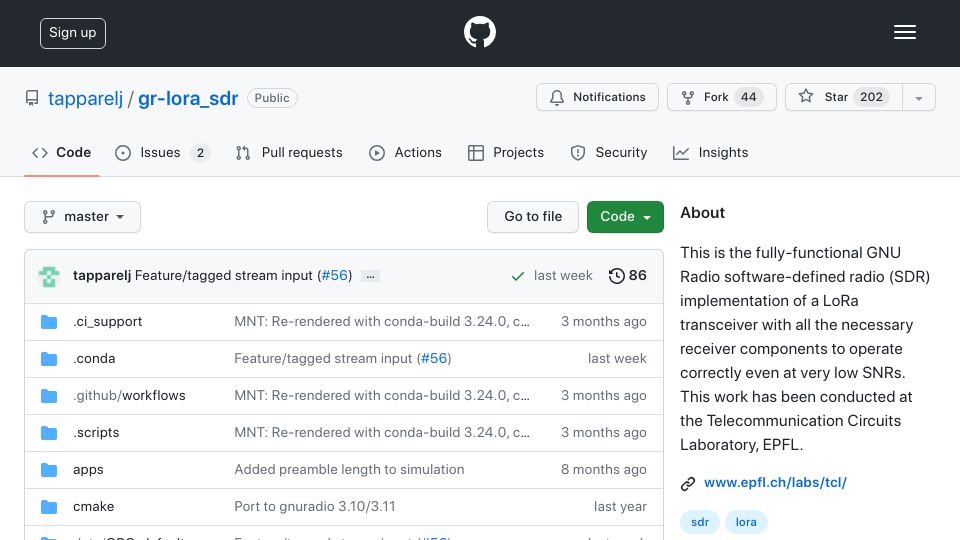Open the .ci_support folder
The width and height of the screenshot is (960, 540).
pos(108,321)
